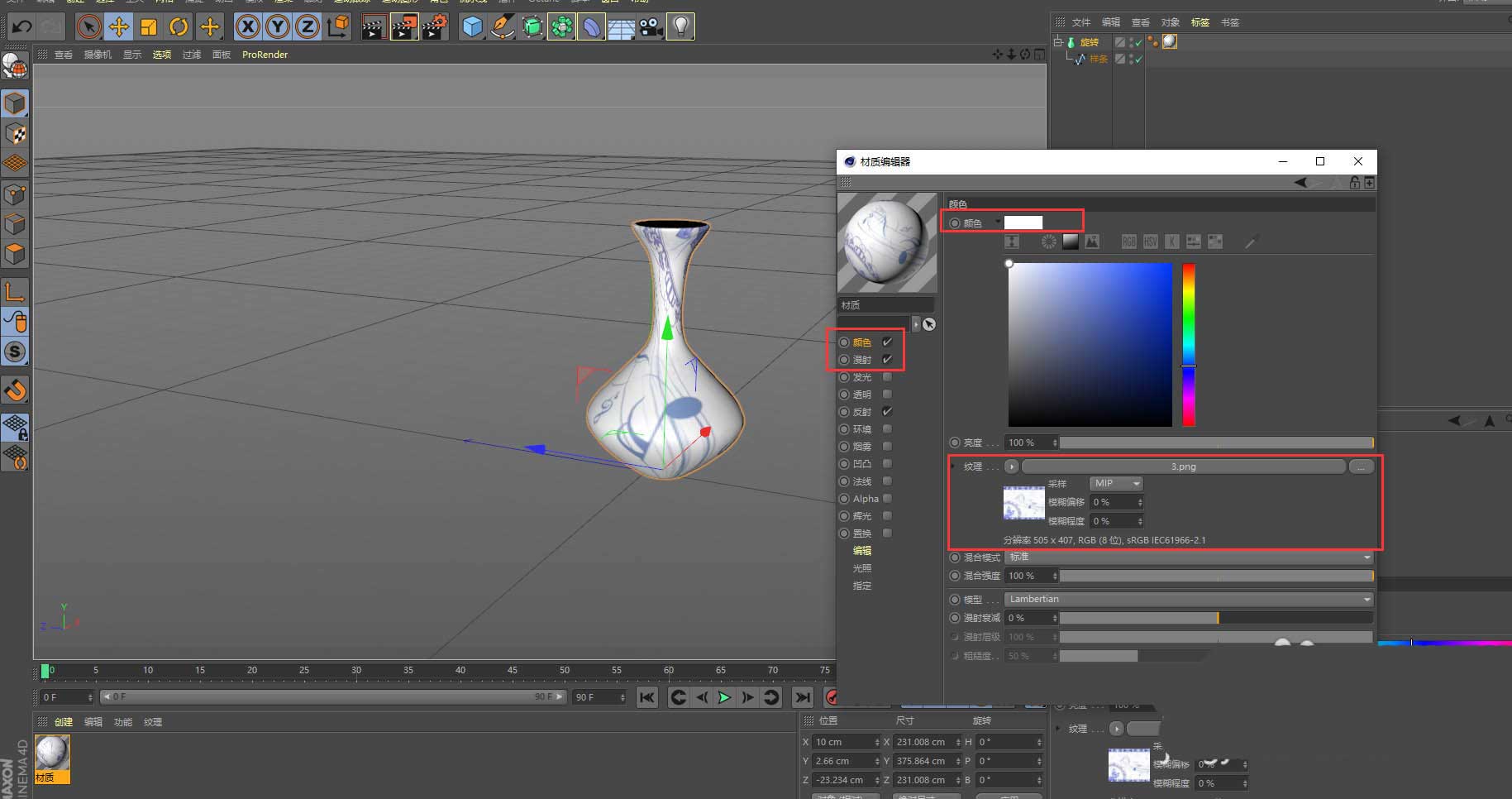This screenshot has height=799, width=1512.
Task: Click the light bulb icon in toolbar
Action: coord(680,27)
